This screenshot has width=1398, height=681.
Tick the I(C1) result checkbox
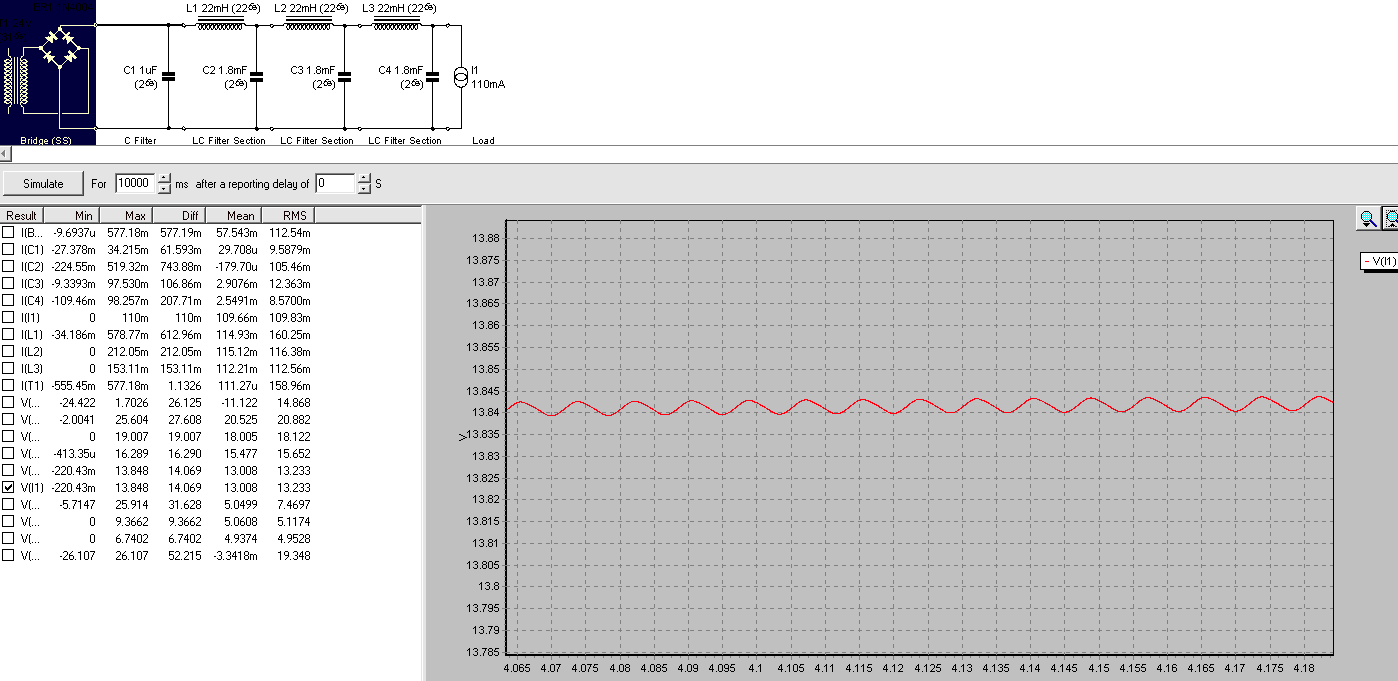tap(8, 248)
